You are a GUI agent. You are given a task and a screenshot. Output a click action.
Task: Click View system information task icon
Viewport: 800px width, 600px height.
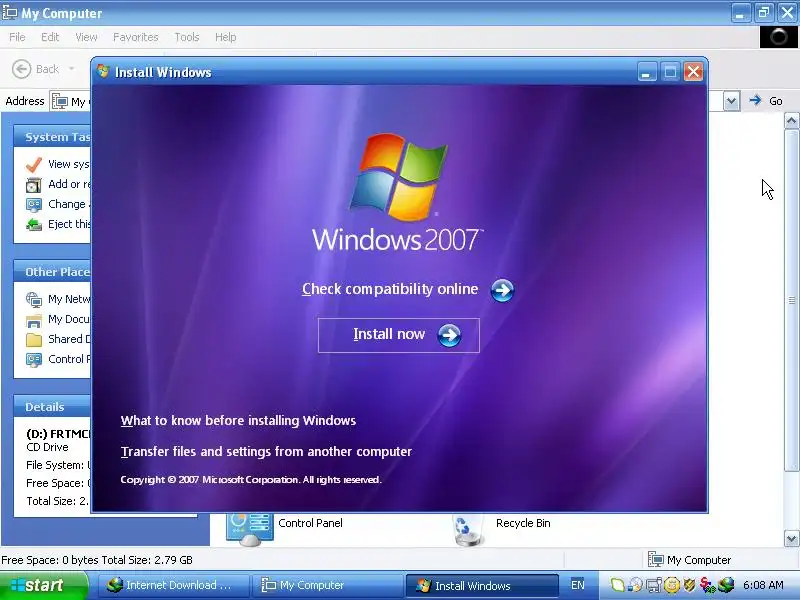point(34,165)
